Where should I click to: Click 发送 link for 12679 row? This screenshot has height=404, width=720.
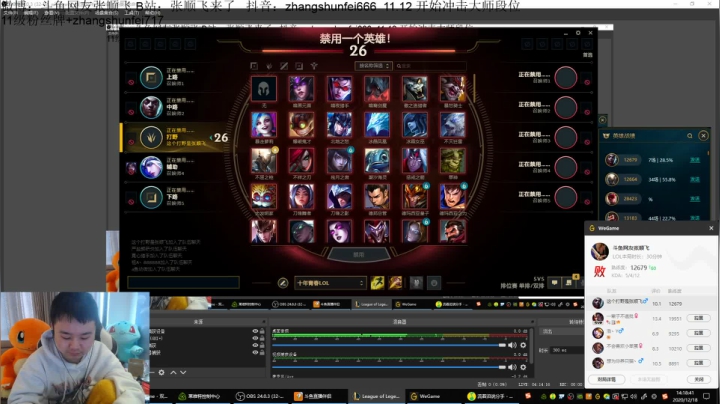point(695,160)
